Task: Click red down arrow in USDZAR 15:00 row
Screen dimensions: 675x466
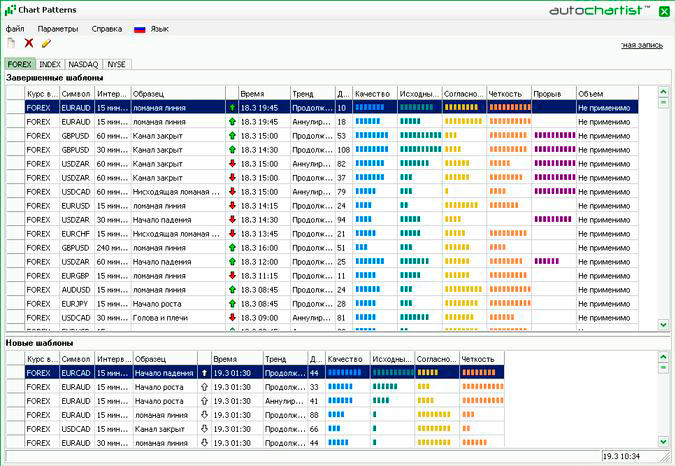Action: (232, 163)
